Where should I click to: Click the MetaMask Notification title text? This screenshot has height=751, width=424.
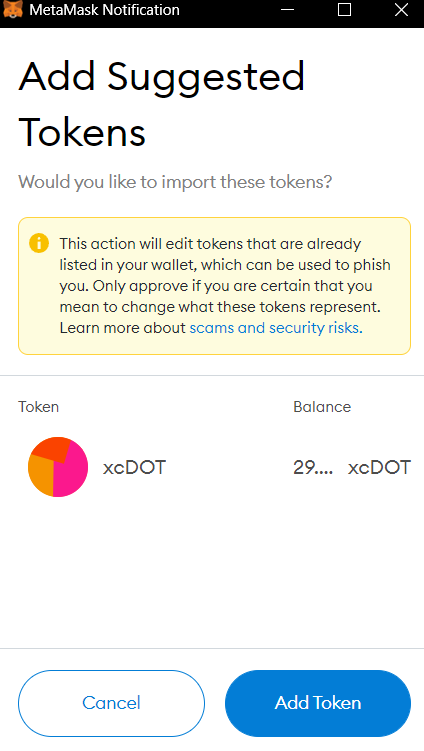[x=104, y=10]
